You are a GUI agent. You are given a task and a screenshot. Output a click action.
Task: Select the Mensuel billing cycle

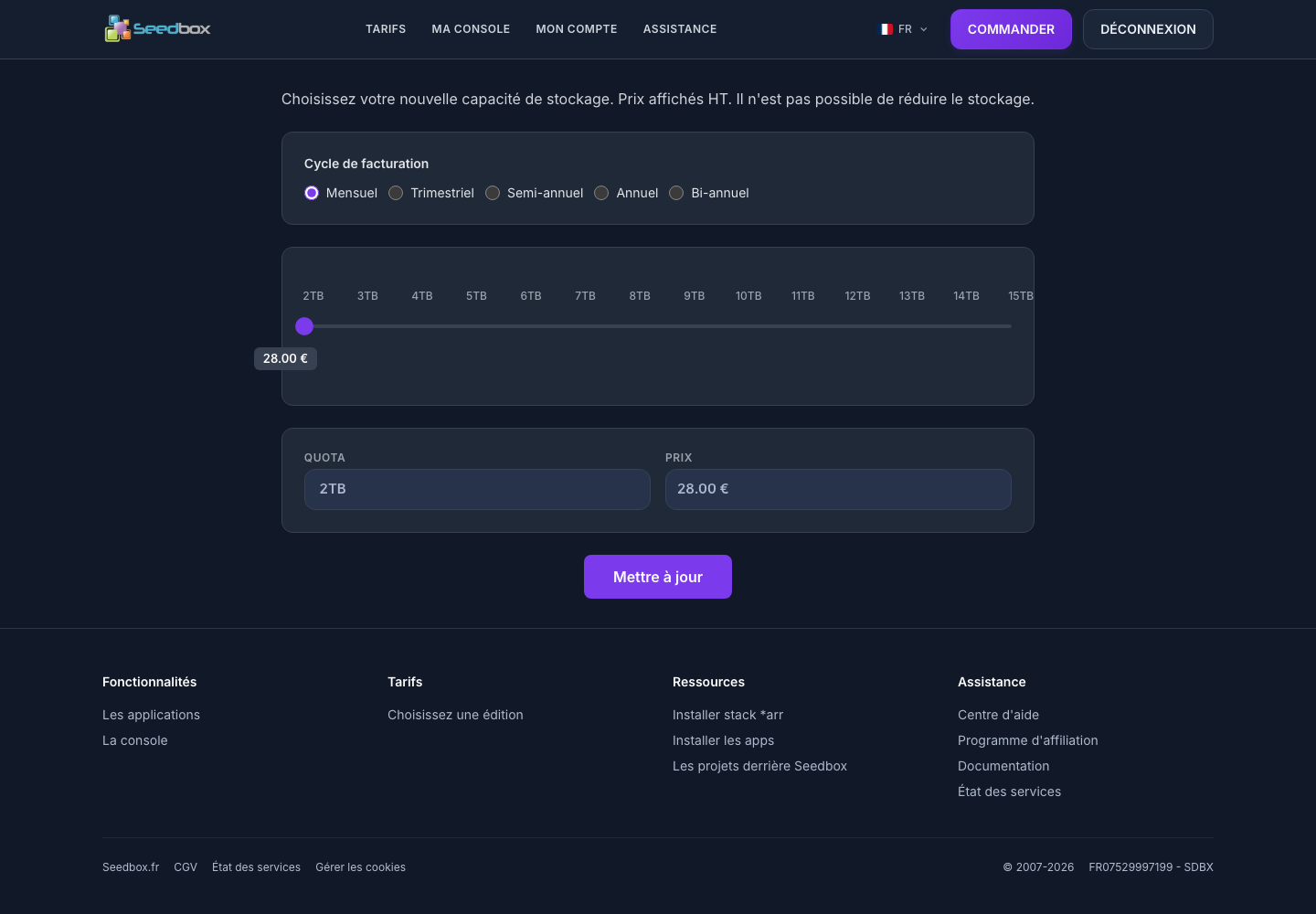tap(312, 193)
